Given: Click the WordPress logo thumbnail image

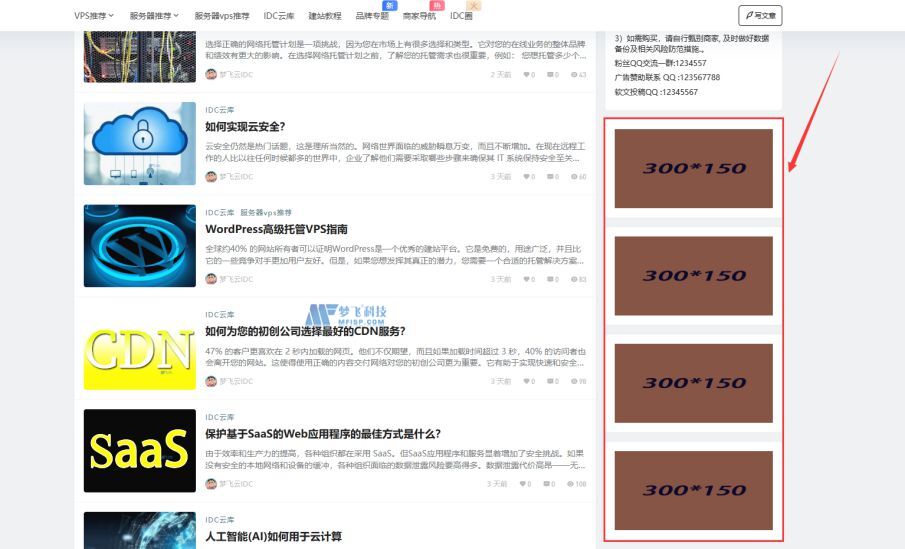Looking at the screenshot, I should click(140, 246).
